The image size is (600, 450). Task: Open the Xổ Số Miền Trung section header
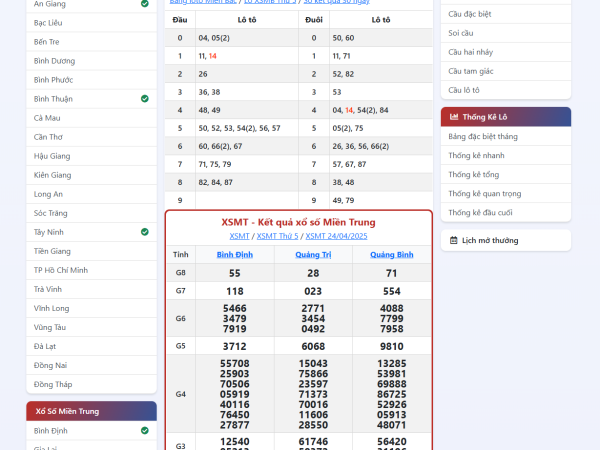click(91, 411)
